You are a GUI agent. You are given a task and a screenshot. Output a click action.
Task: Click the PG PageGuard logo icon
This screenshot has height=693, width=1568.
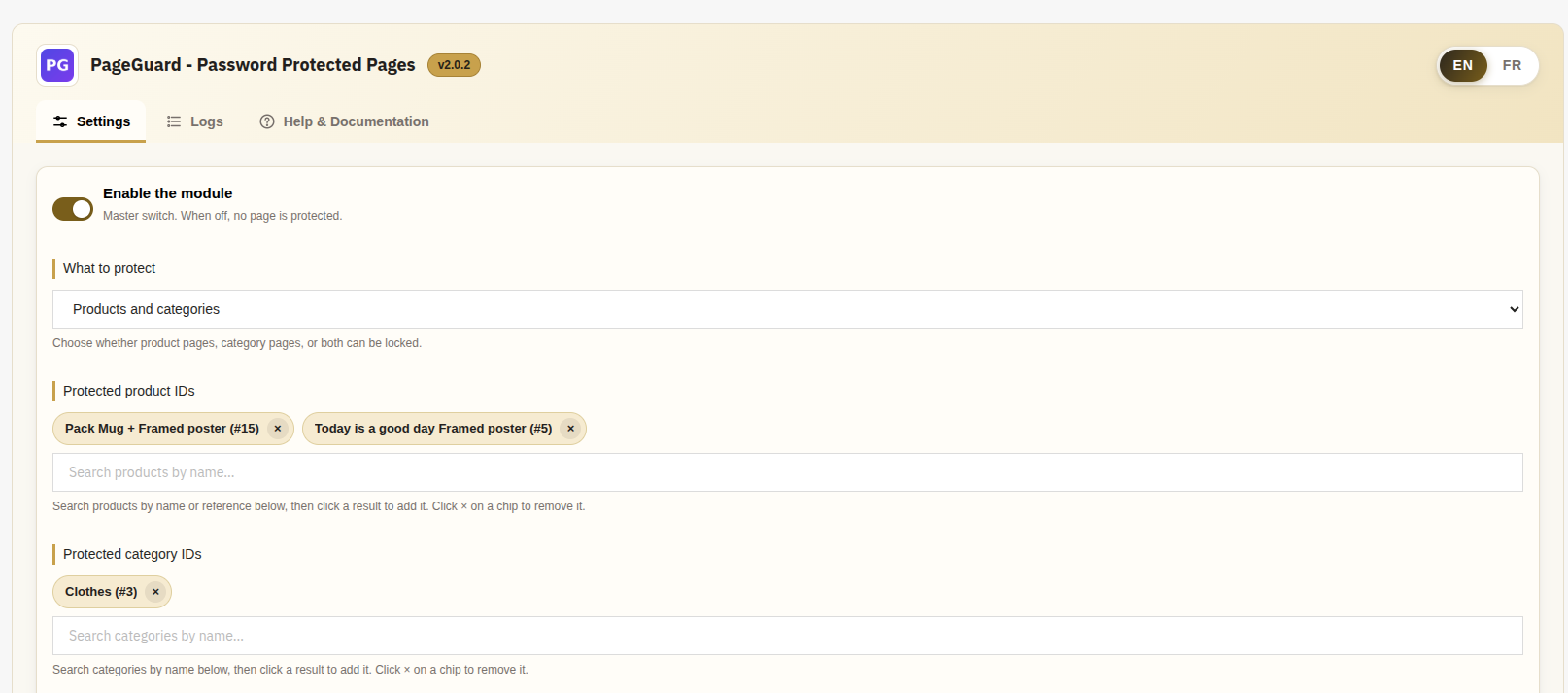(57, 65)
